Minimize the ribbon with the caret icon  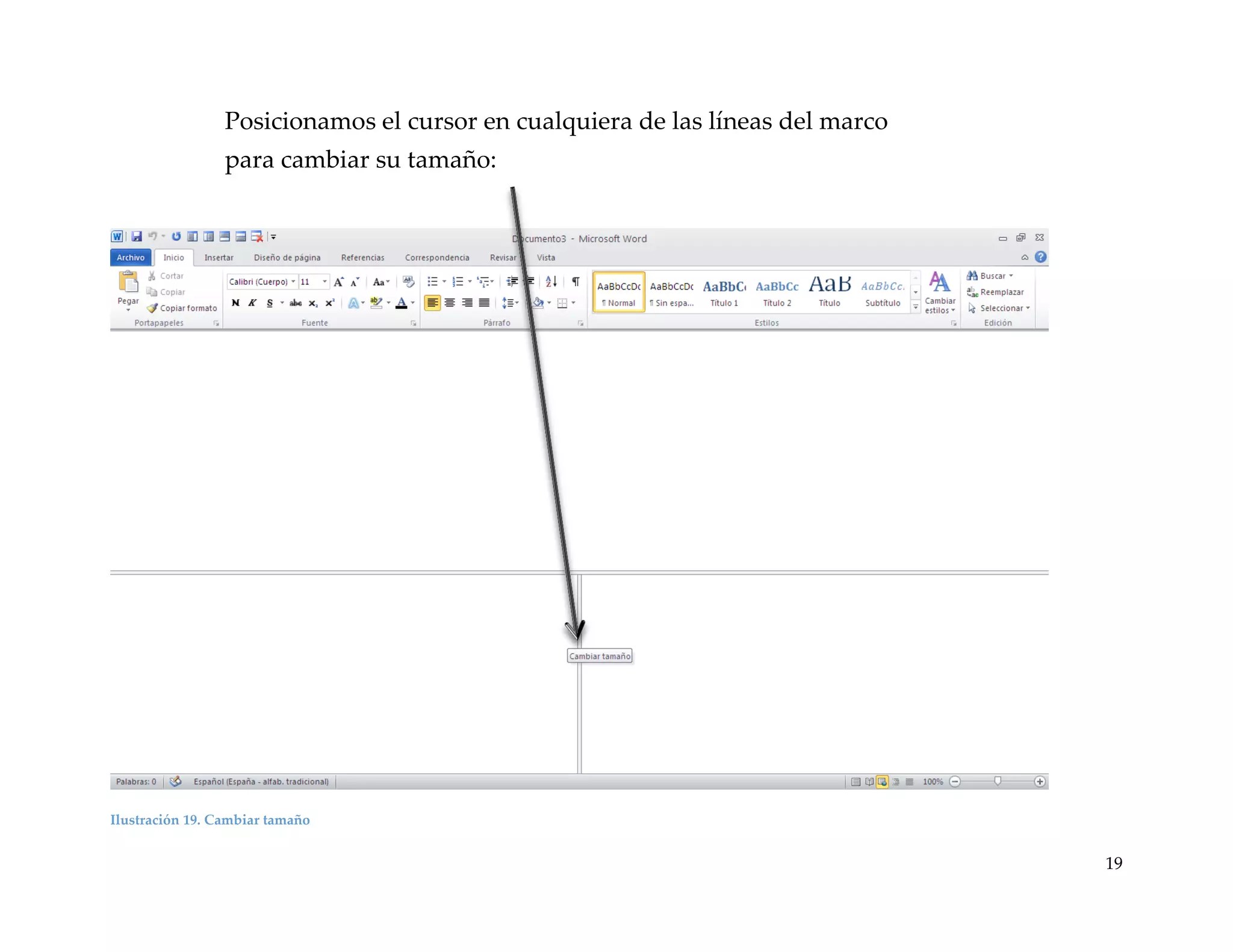pyautogui.click(x=1025, y=257)
